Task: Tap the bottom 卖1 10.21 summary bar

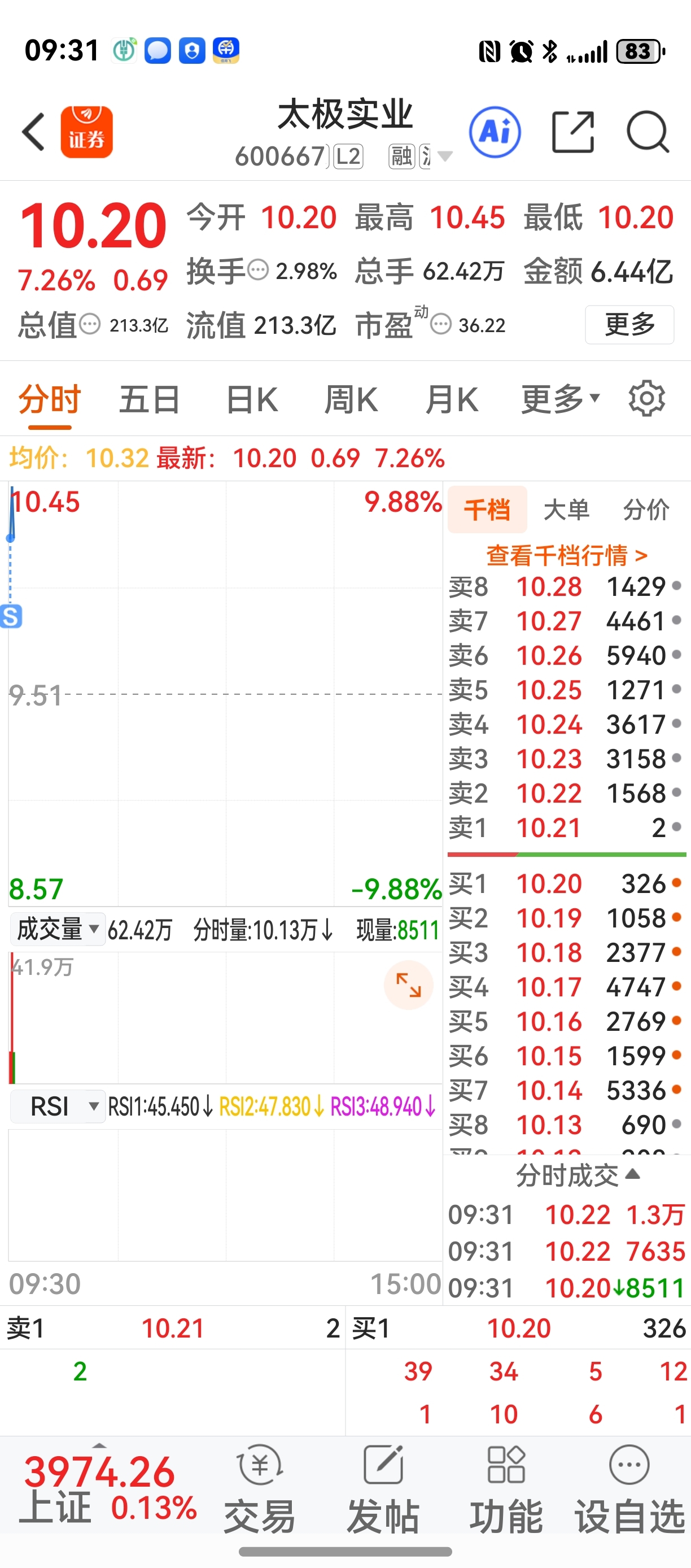Action: [x=173, y=1328]
